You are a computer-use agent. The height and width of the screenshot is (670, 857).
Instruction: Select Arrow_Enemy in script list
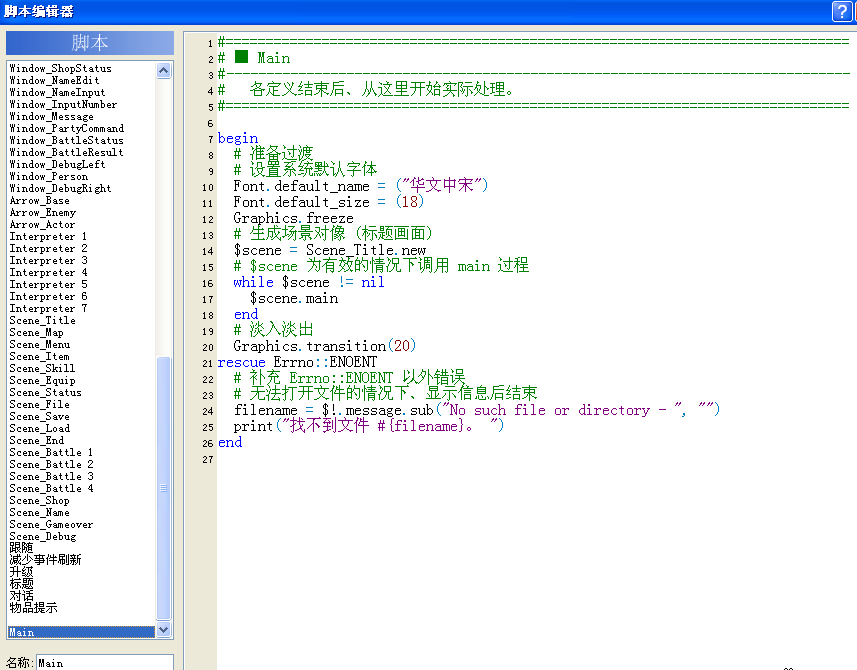coord(43,213)
